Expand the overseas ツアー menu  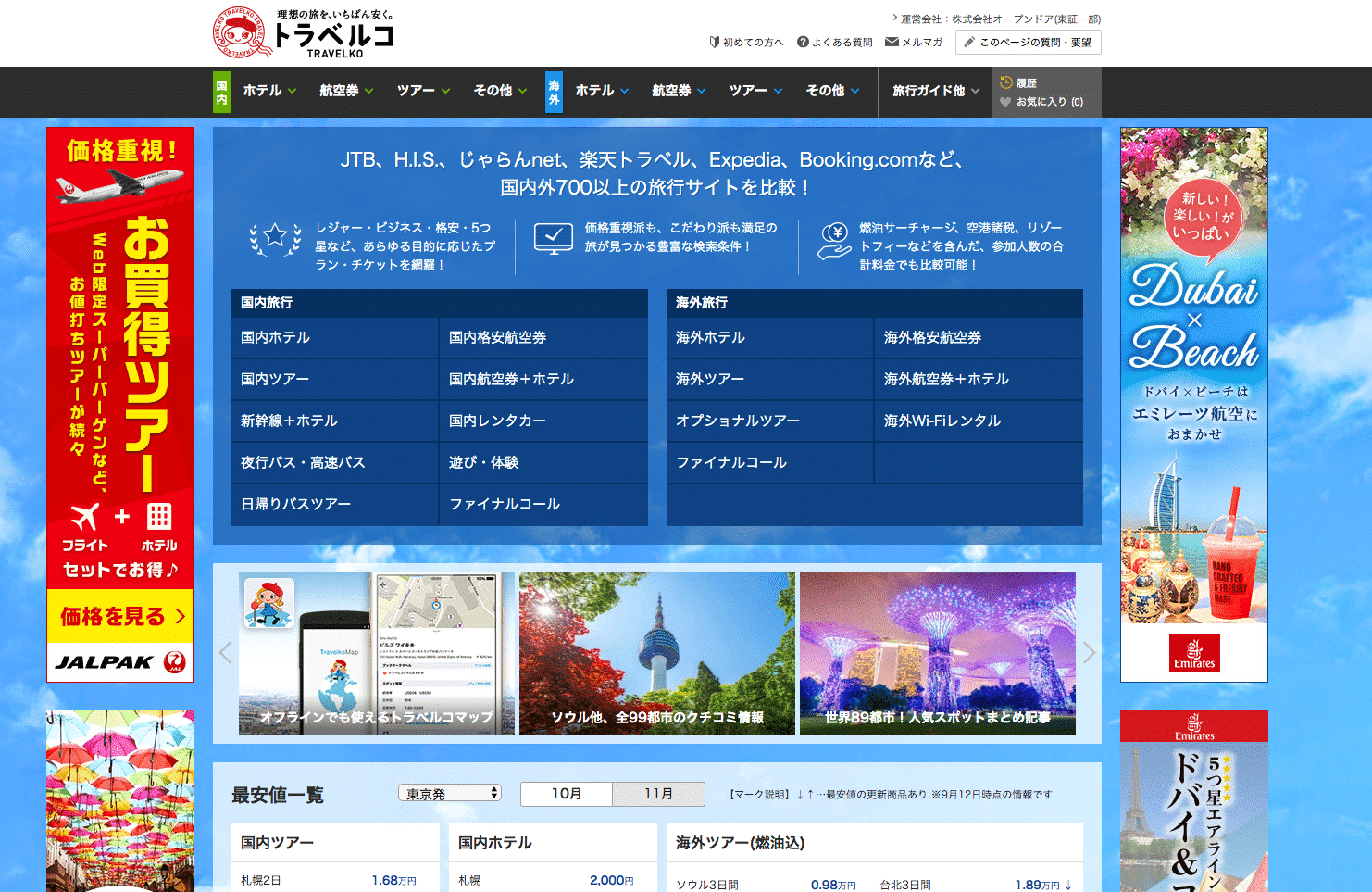[755, 91]
